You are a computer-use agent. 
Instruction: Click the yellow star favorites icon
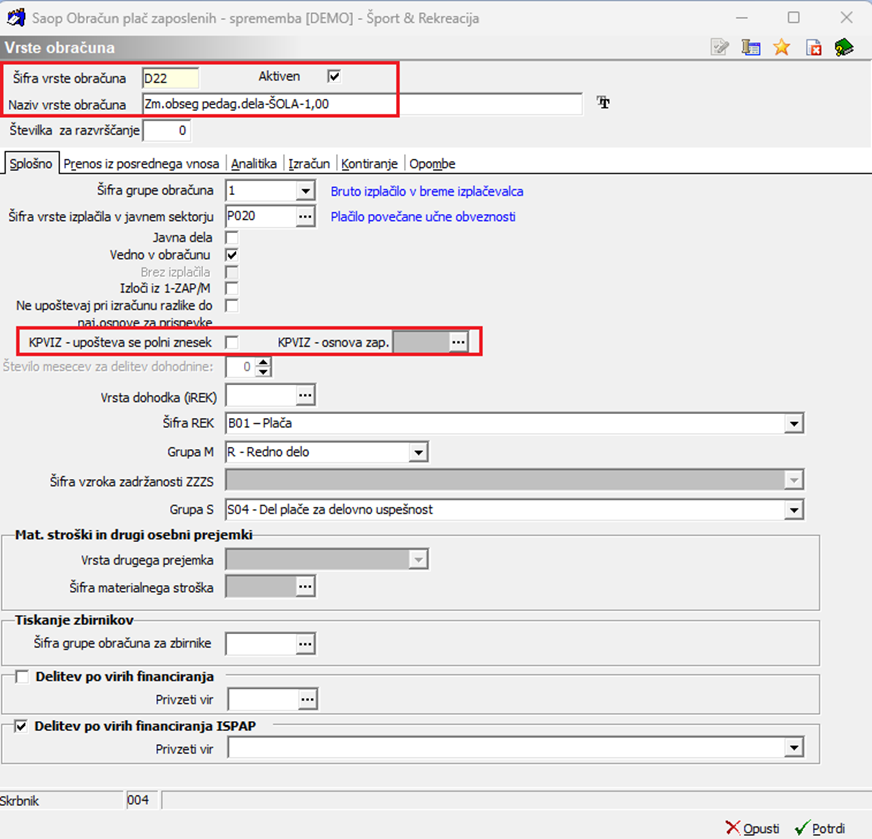[782, 47]
